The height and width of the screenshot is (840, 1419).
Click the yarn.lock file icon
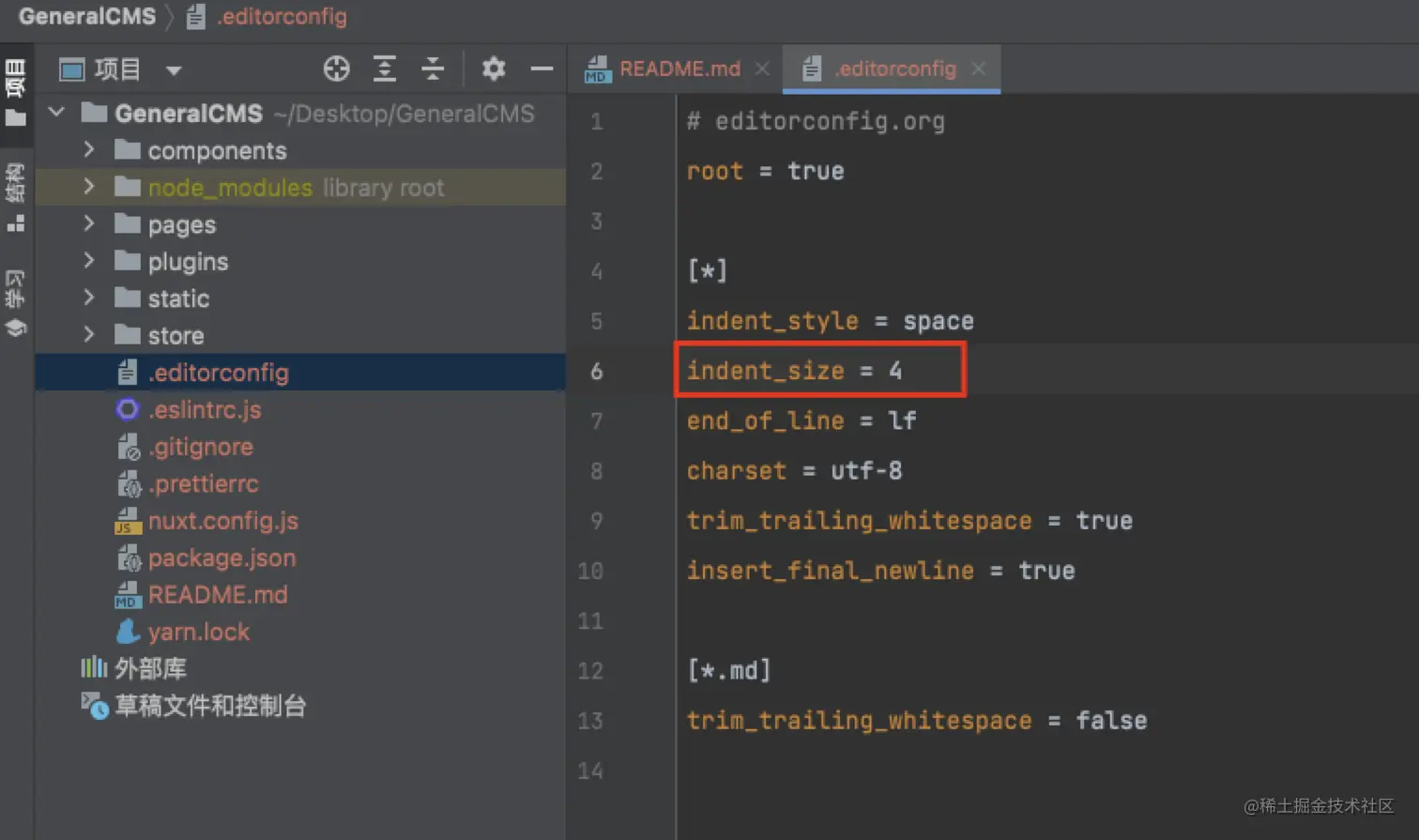tap(128, 632)
